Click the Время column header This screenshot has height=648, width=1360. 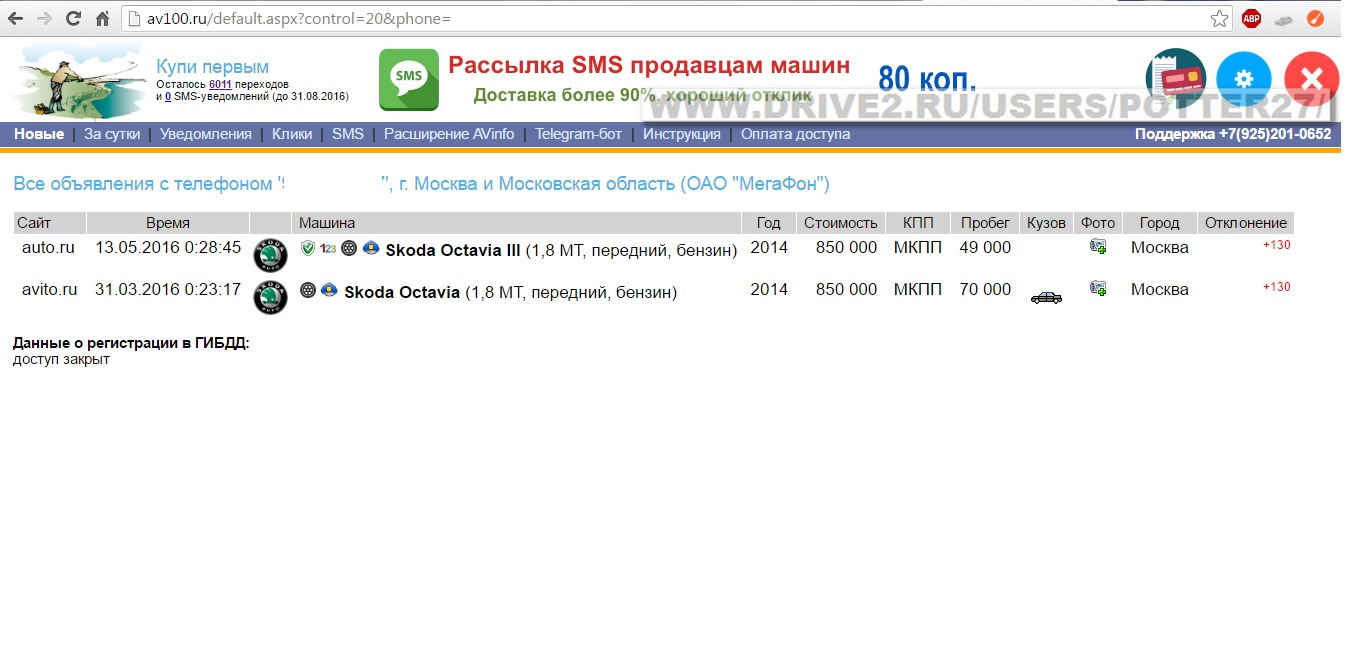click(168, 223)
